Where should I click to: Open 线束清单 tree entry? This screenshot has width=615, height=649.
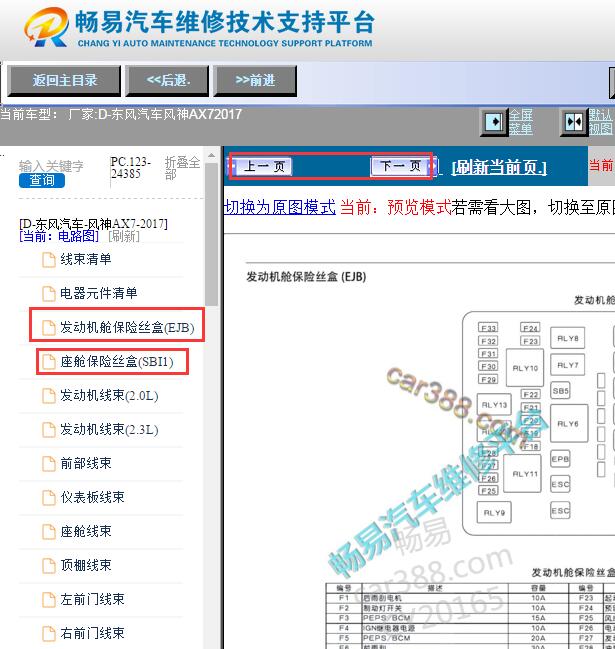[86, 260]
